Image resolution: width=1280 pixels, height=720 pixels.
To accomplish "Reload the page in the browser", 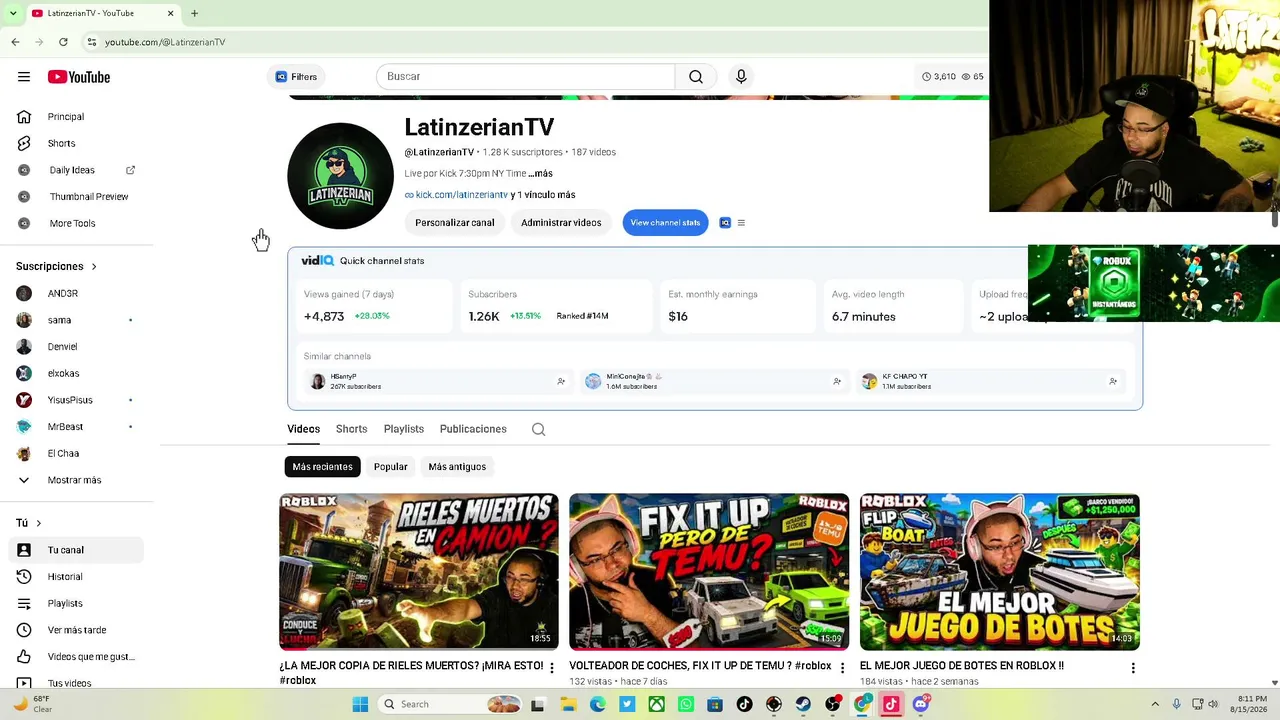I will [x=63, y=42].
